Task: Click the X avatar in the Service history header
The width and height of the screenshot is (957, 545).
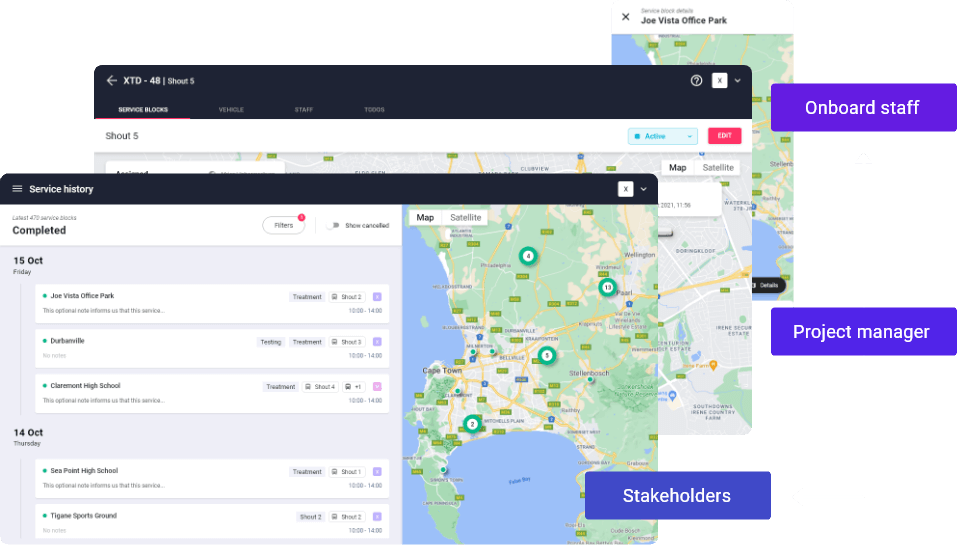Action: coord(626,189)
